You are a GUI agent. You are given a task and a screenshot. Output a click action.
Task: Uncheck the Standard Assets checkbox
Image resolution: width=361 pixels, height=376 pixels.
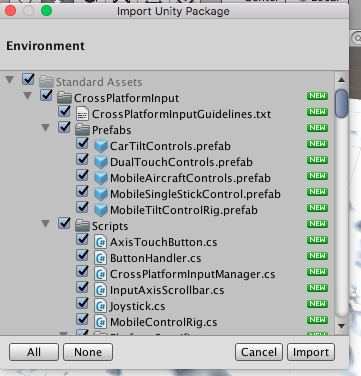(28, 79)
